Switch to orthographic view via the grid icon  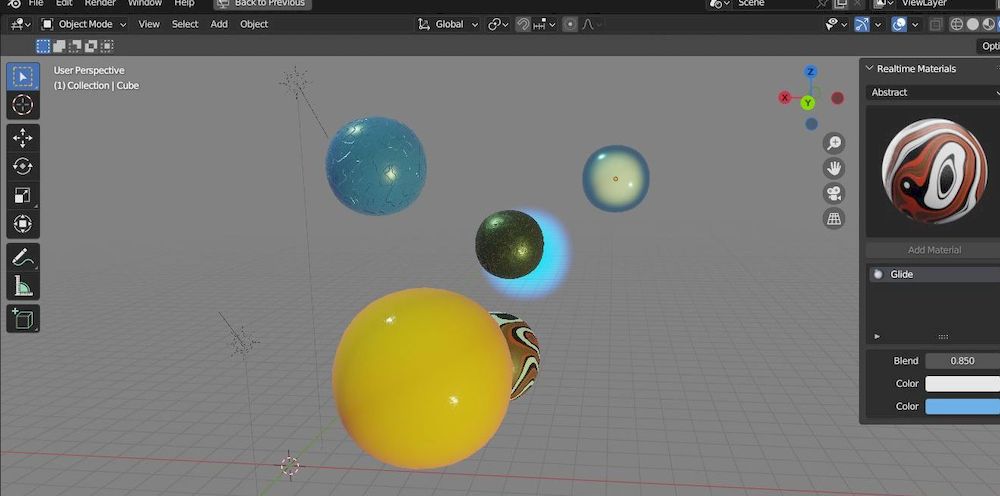(x=833, y=218)
